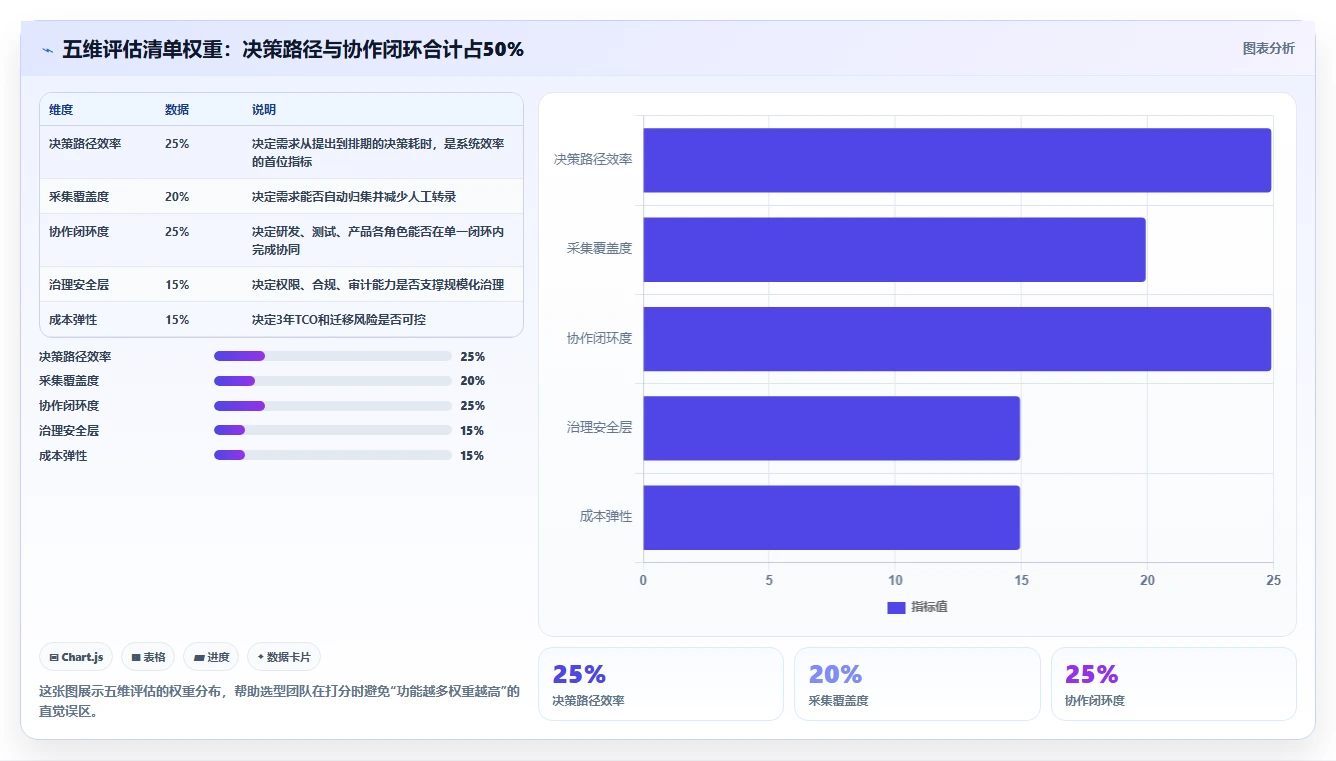
Task: Click the 采集覆盖度 progress bar
Action: (x=333, y=381)
